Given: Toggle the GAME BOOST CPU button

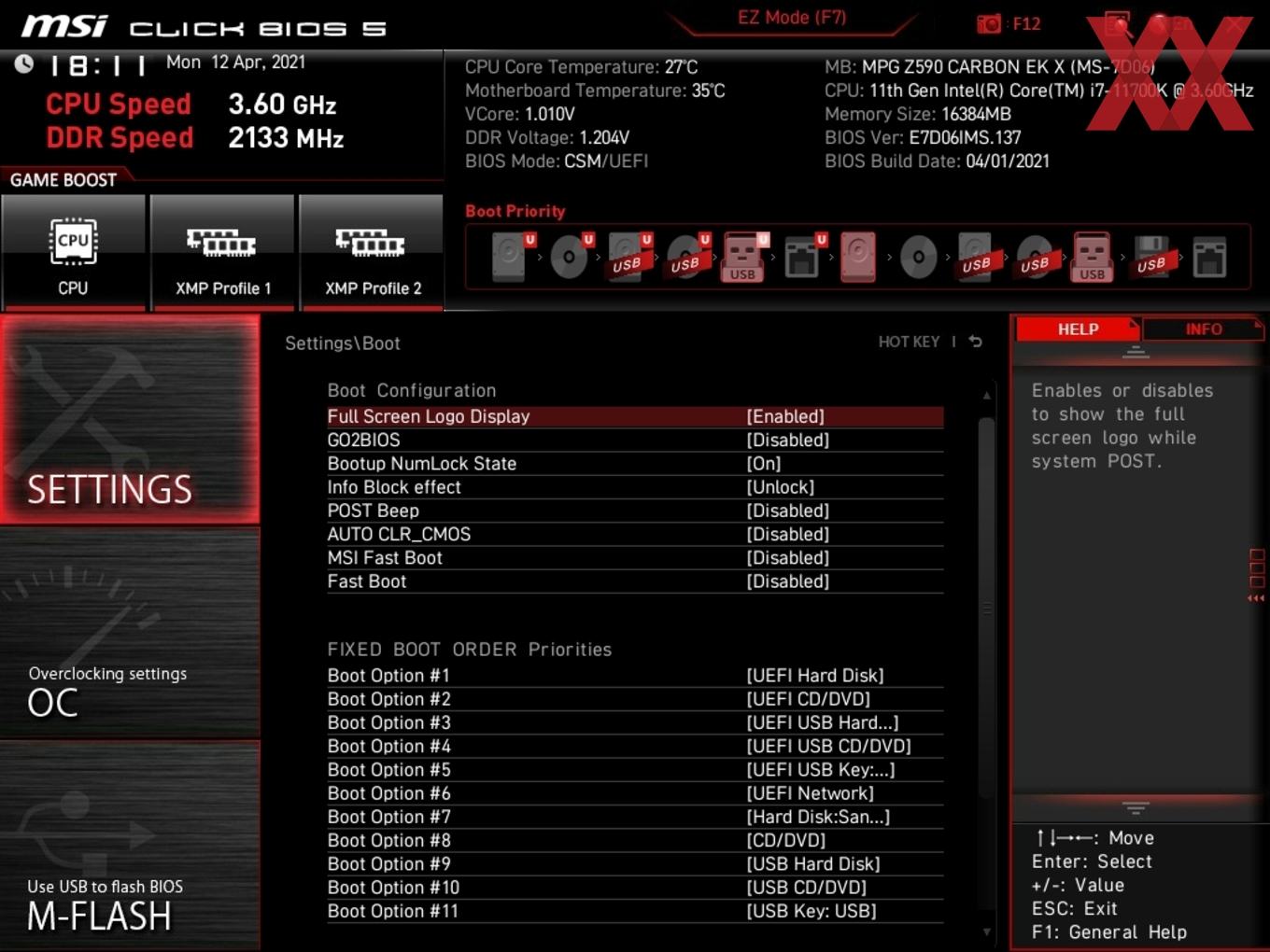Looking at the screenshot, I should coord(73,252).
